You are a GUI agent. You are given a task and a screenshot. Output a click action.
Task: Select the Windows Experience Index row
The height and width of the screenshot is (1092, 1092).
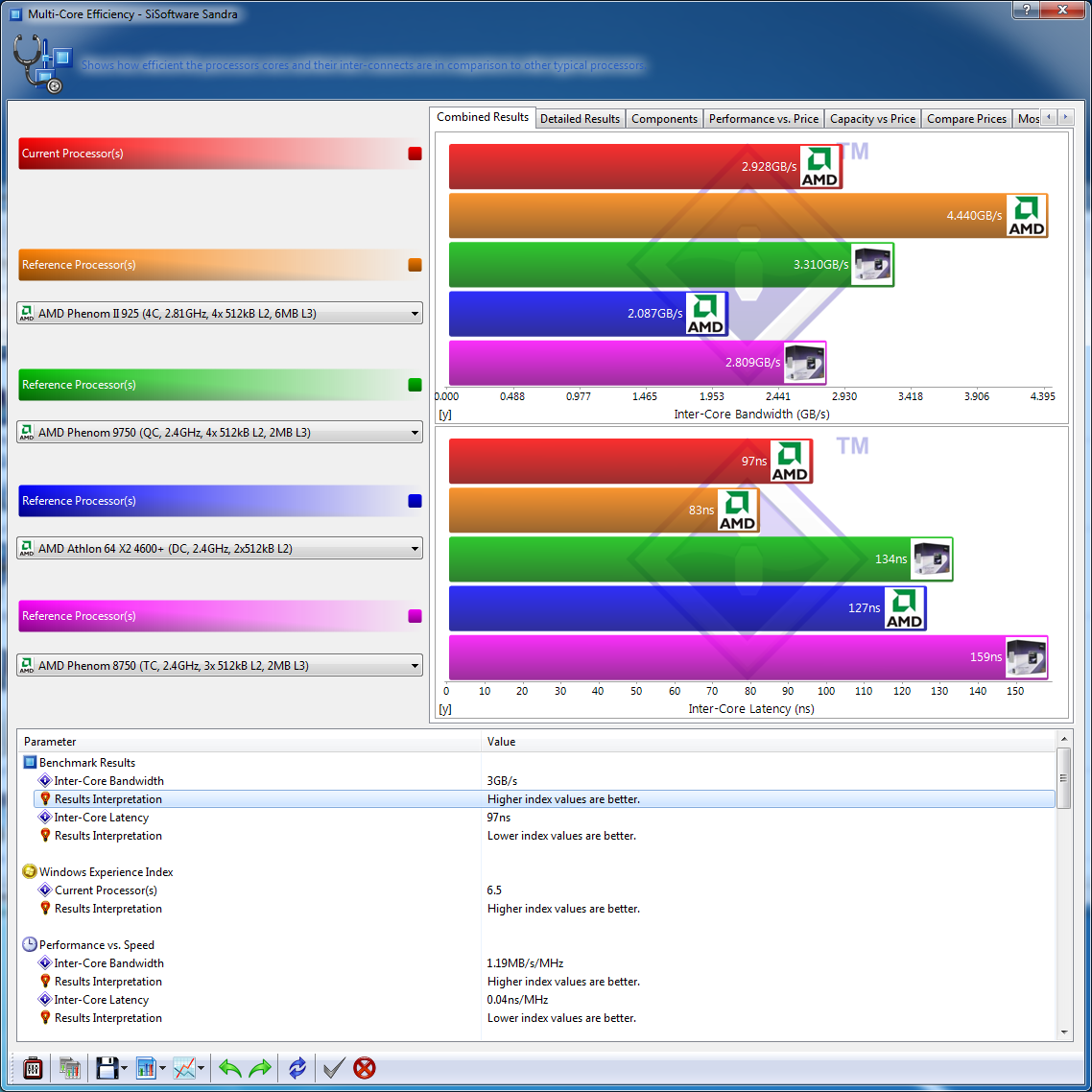tap(539, 872)
